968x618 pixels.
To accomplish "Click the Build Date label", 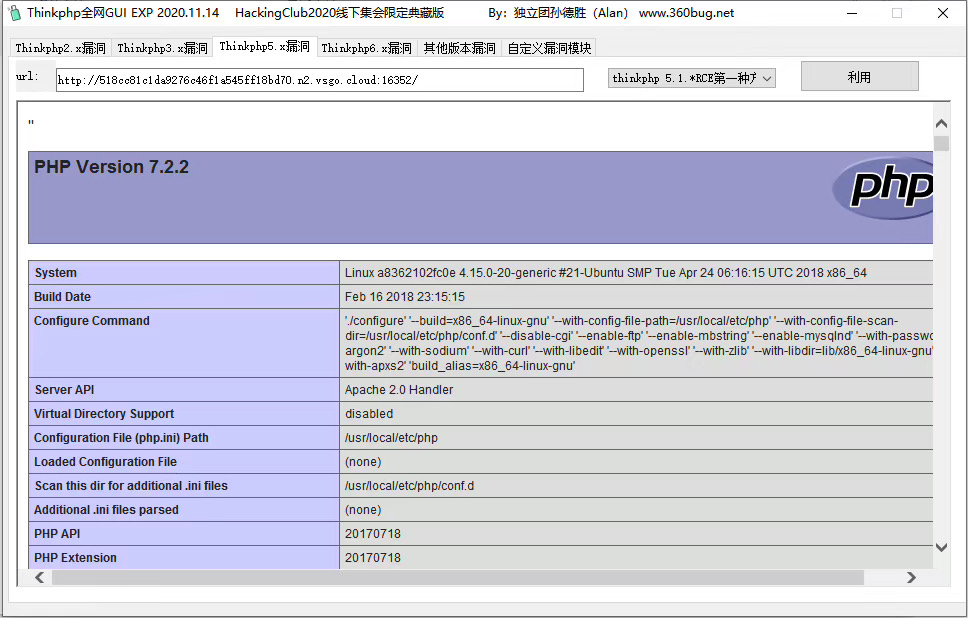I will pyautogui.click(x=62, y=297).
